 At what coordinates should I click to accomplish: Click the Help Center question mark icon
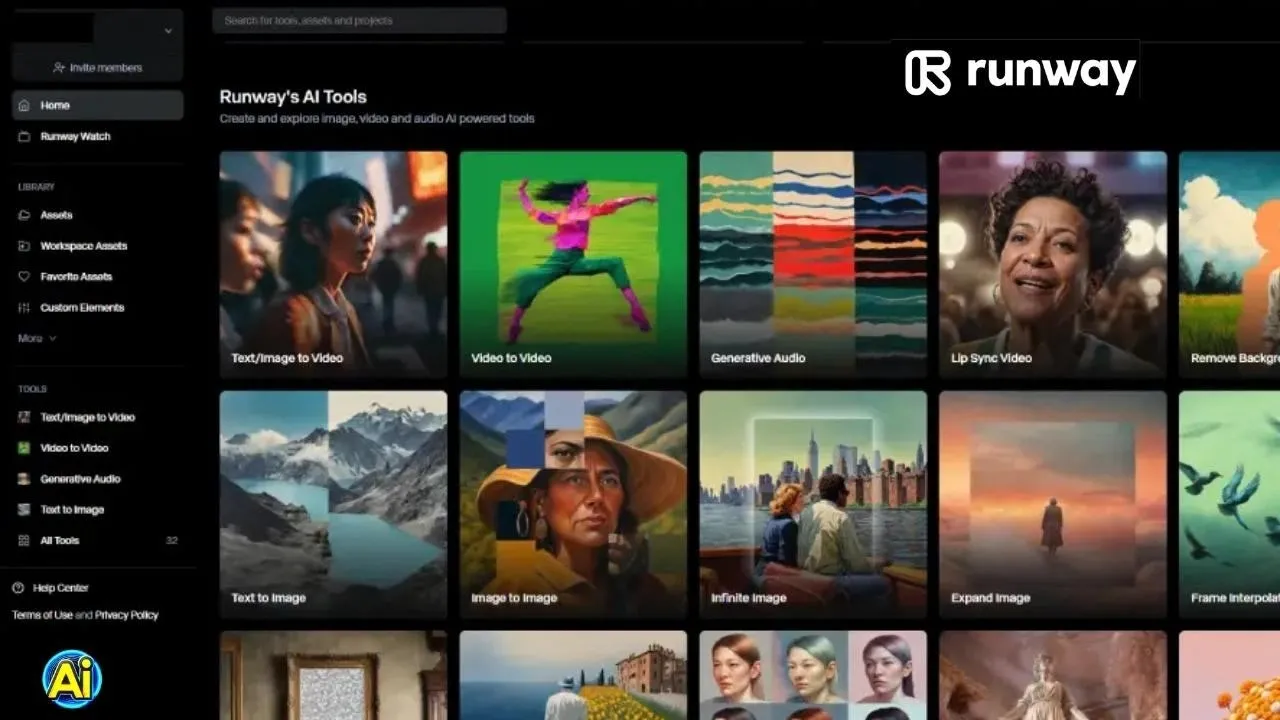click(x=18, y=588)
